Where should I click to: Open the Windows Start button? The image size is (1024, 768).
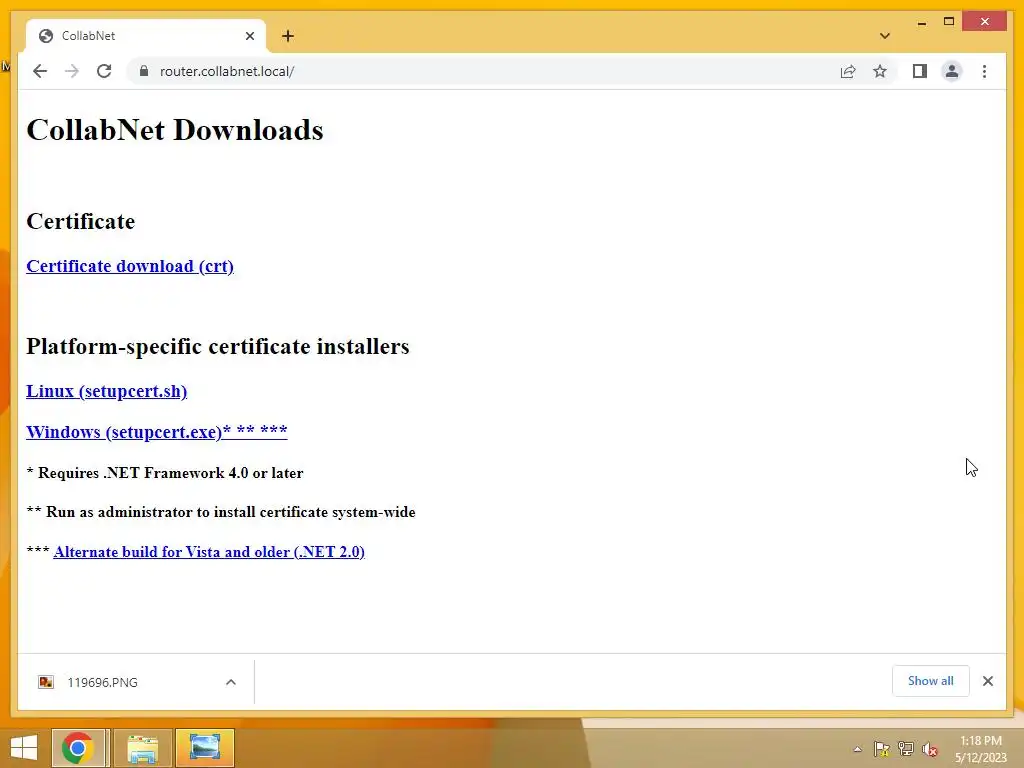point(24,748)
